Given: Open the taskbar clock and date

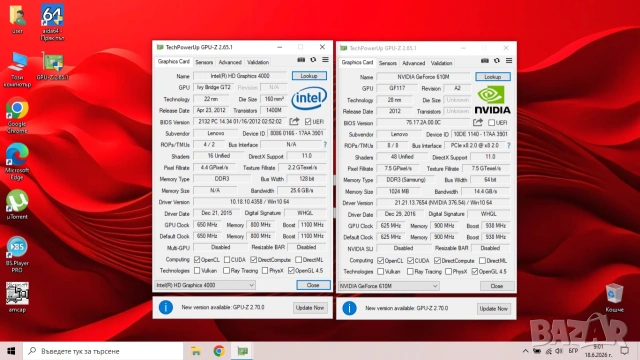Looking at the screenshot, I should point(598,351).
